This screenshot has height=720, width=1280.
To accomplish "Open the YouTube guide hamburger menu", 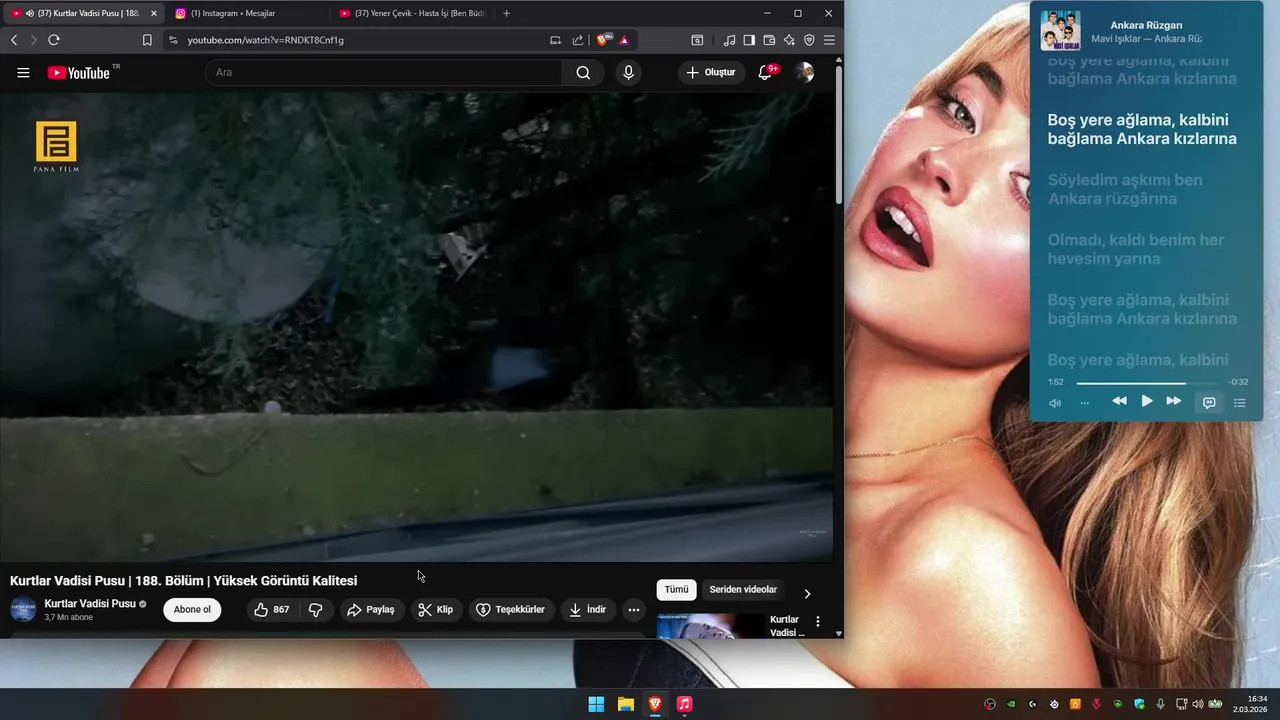I will 23,72.
